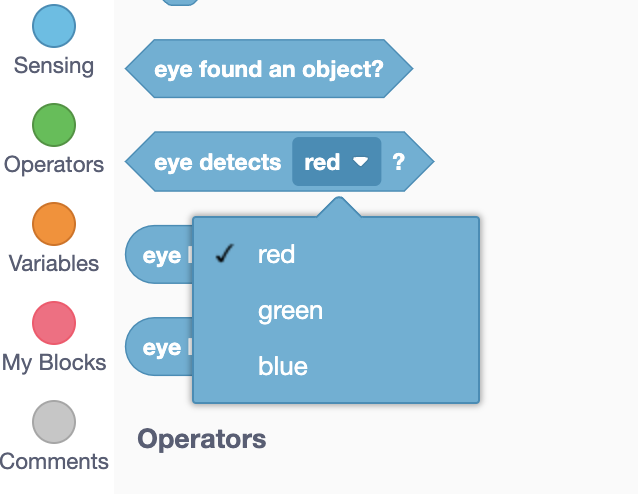638x494 pixels.
Task: Click the blue Sensing category circle
Action: pyautogui.click(x=54, y=26)
